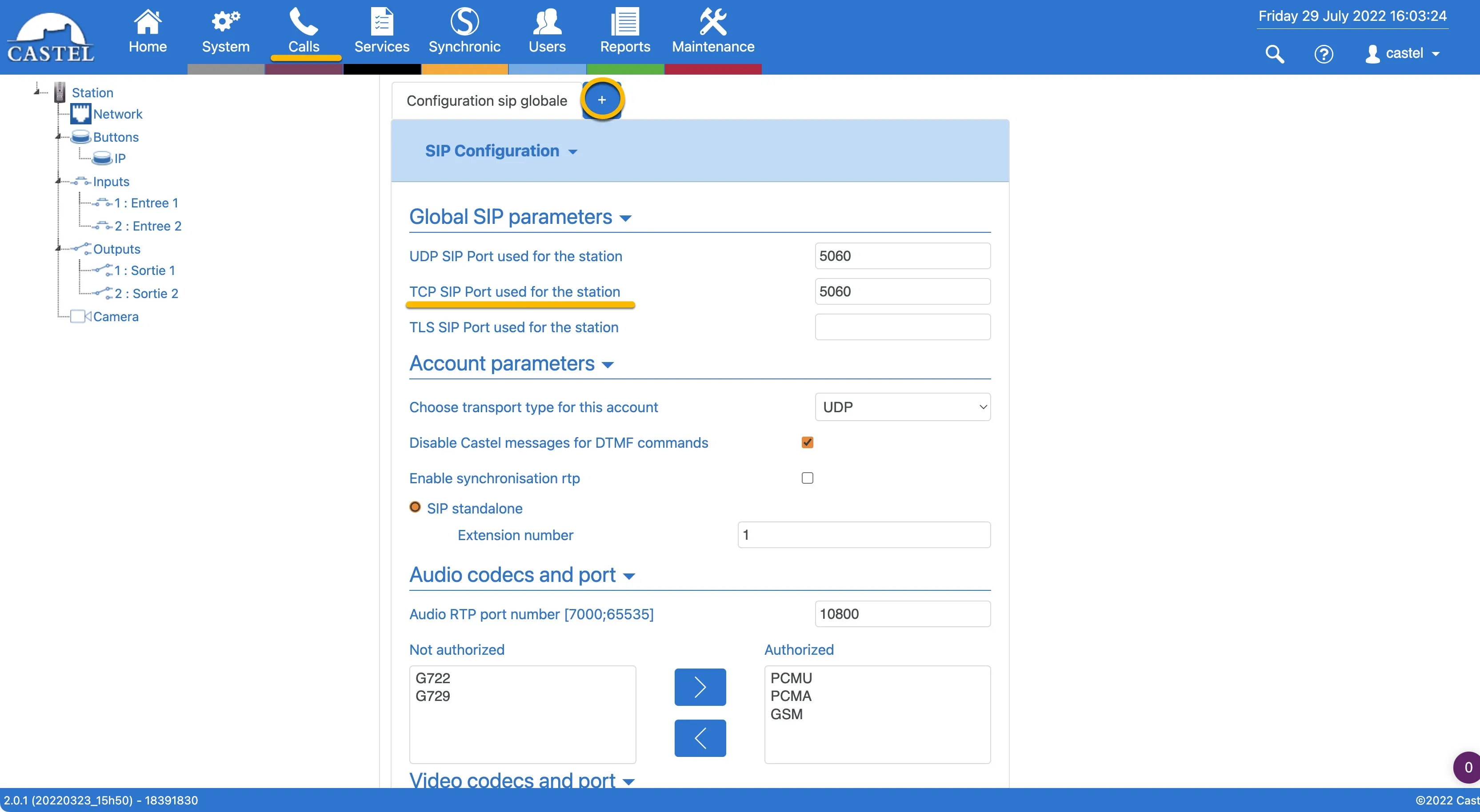Expand the castel user menu
Viewport: 1480px width, 812px height.
(x=1403, y=53)
